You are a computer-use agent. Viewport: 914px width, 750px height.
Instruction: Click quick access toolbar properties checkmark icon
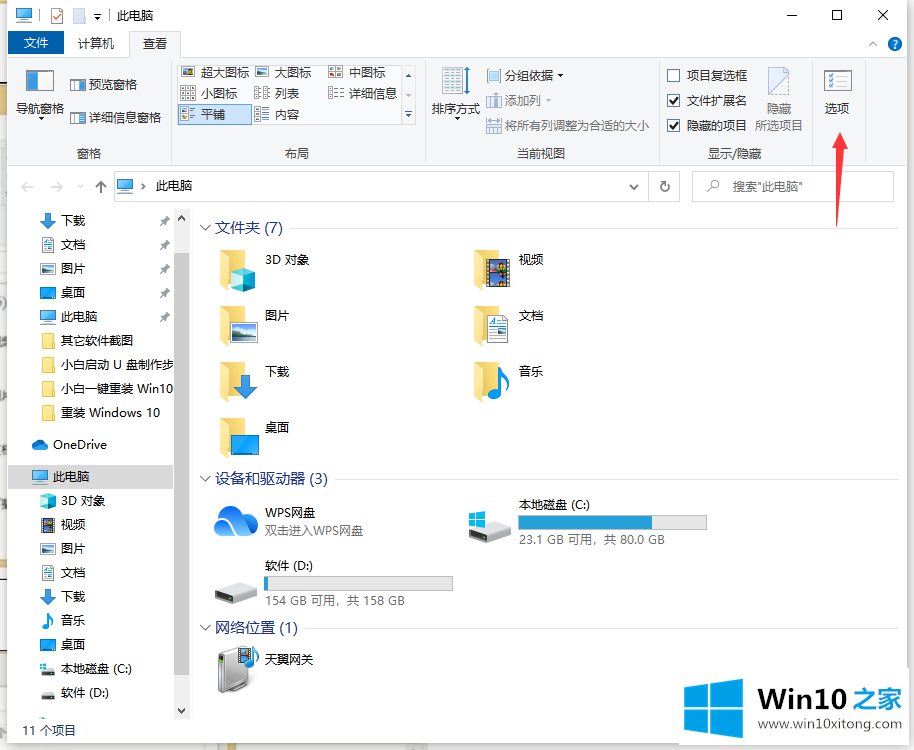click(x=57, y=16)
